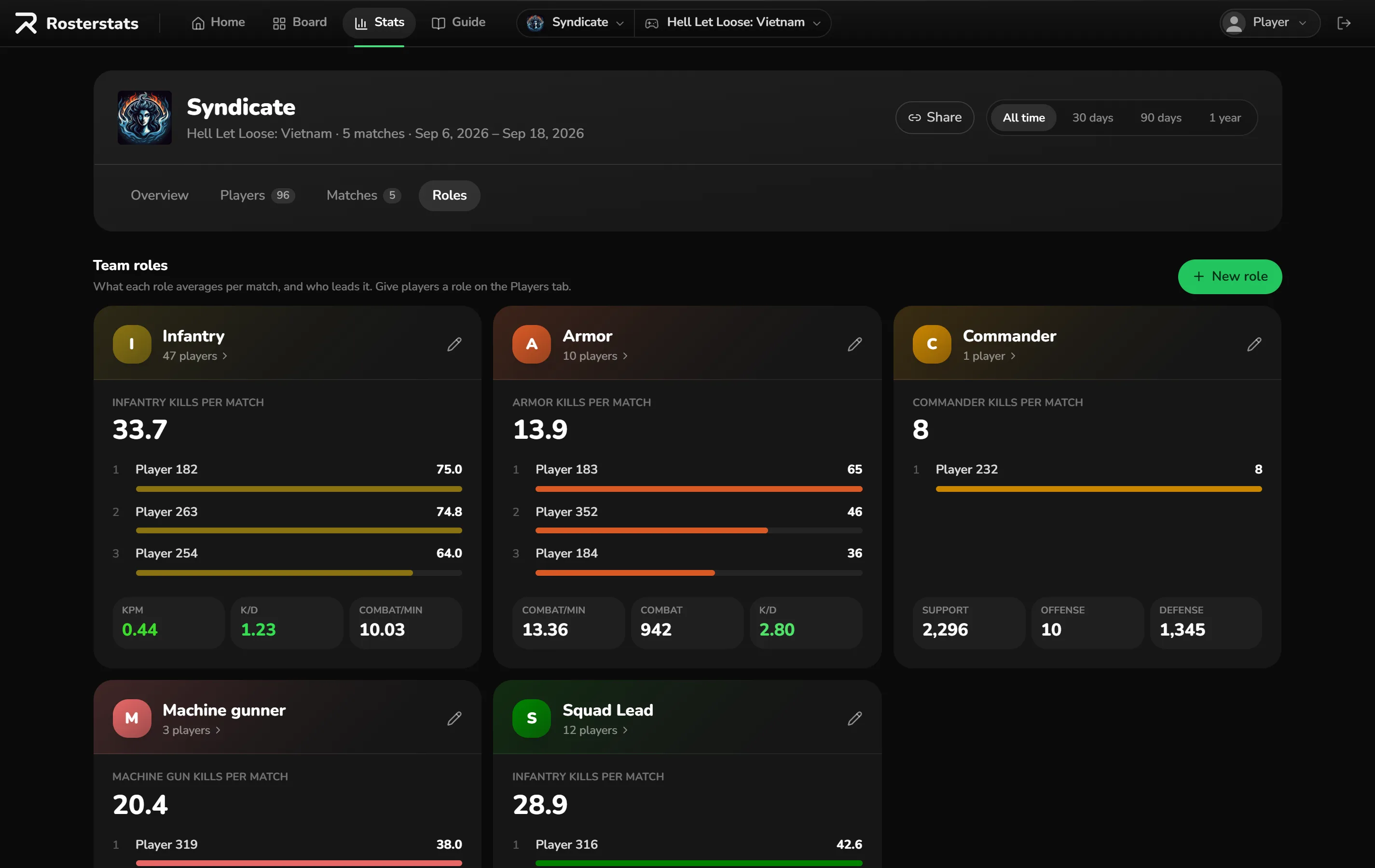Switch the range to 90 days
Image resolution: width=1375 pixels, height=868 pixels.
point(1160,118)
